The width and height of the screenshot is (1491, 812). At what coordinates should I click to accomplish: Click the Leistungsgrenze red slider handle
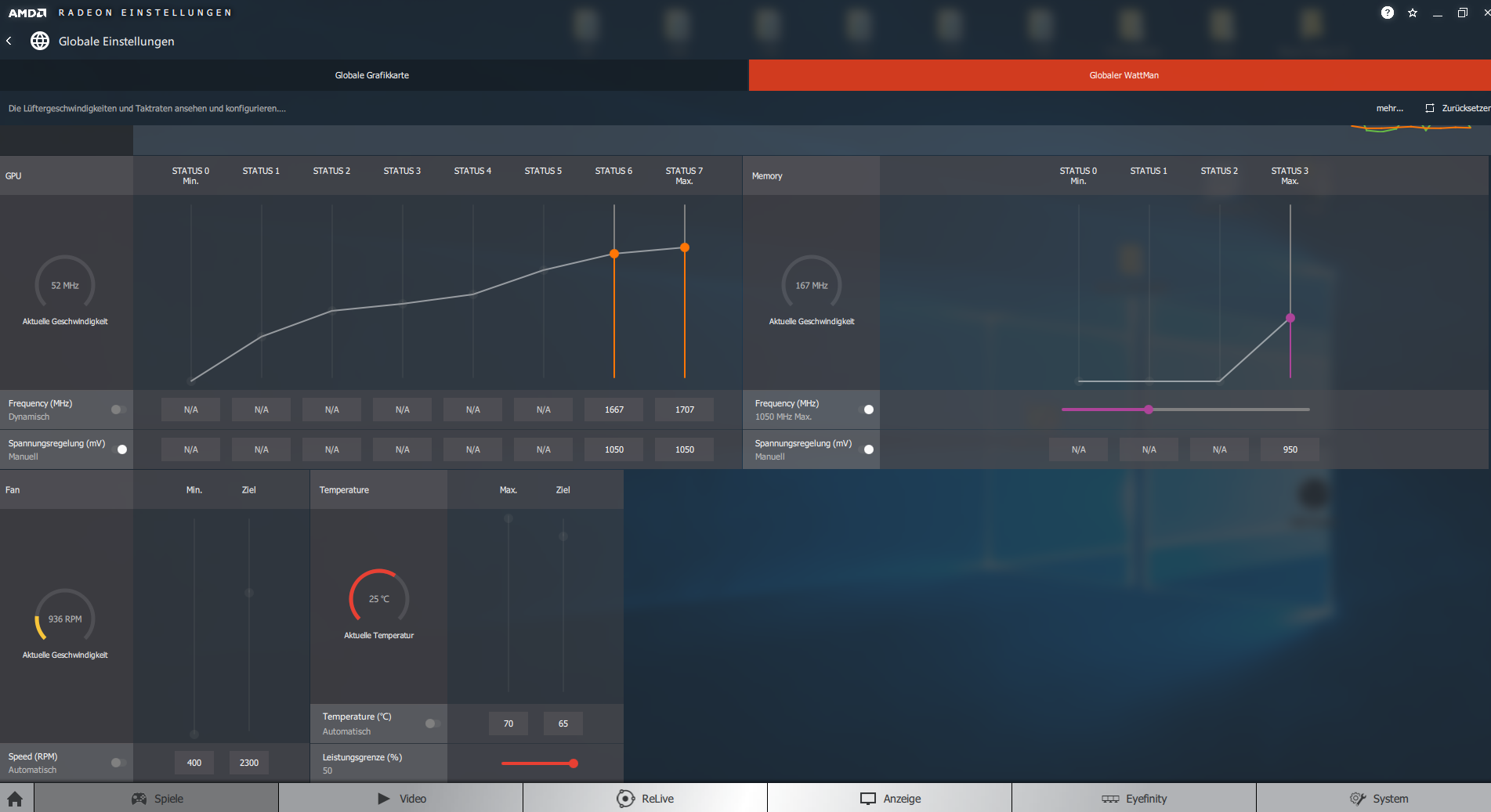pos(574,763)
